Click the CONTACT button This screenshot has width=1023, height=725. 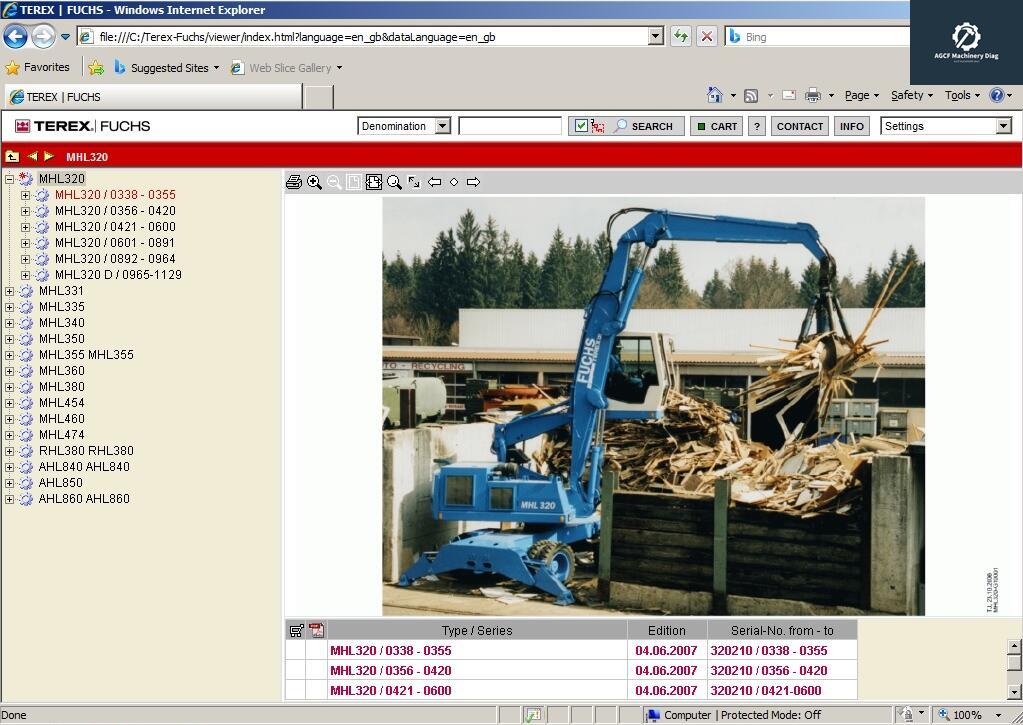pos(799,126)
